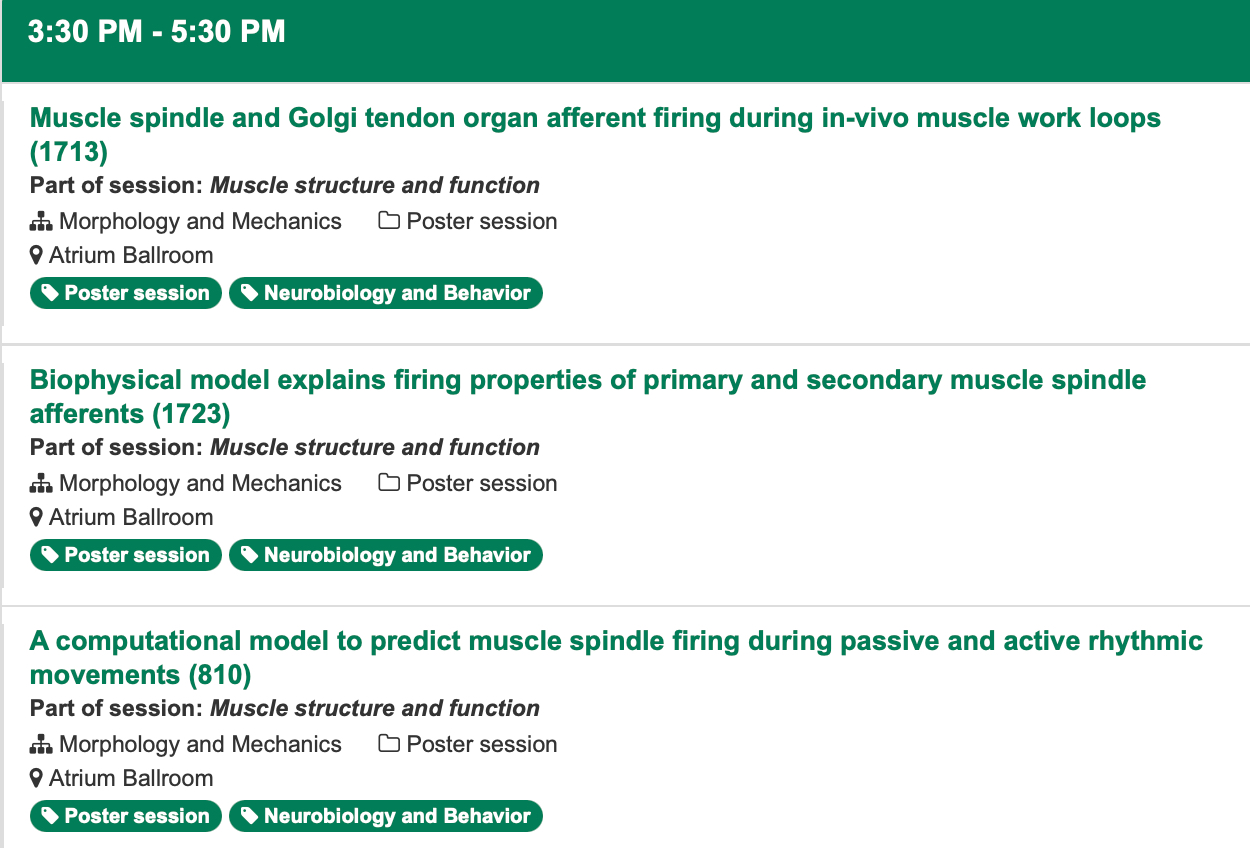Click the folder icon in the poster 1723 entry
The image size is (1250, 848).
389,484
